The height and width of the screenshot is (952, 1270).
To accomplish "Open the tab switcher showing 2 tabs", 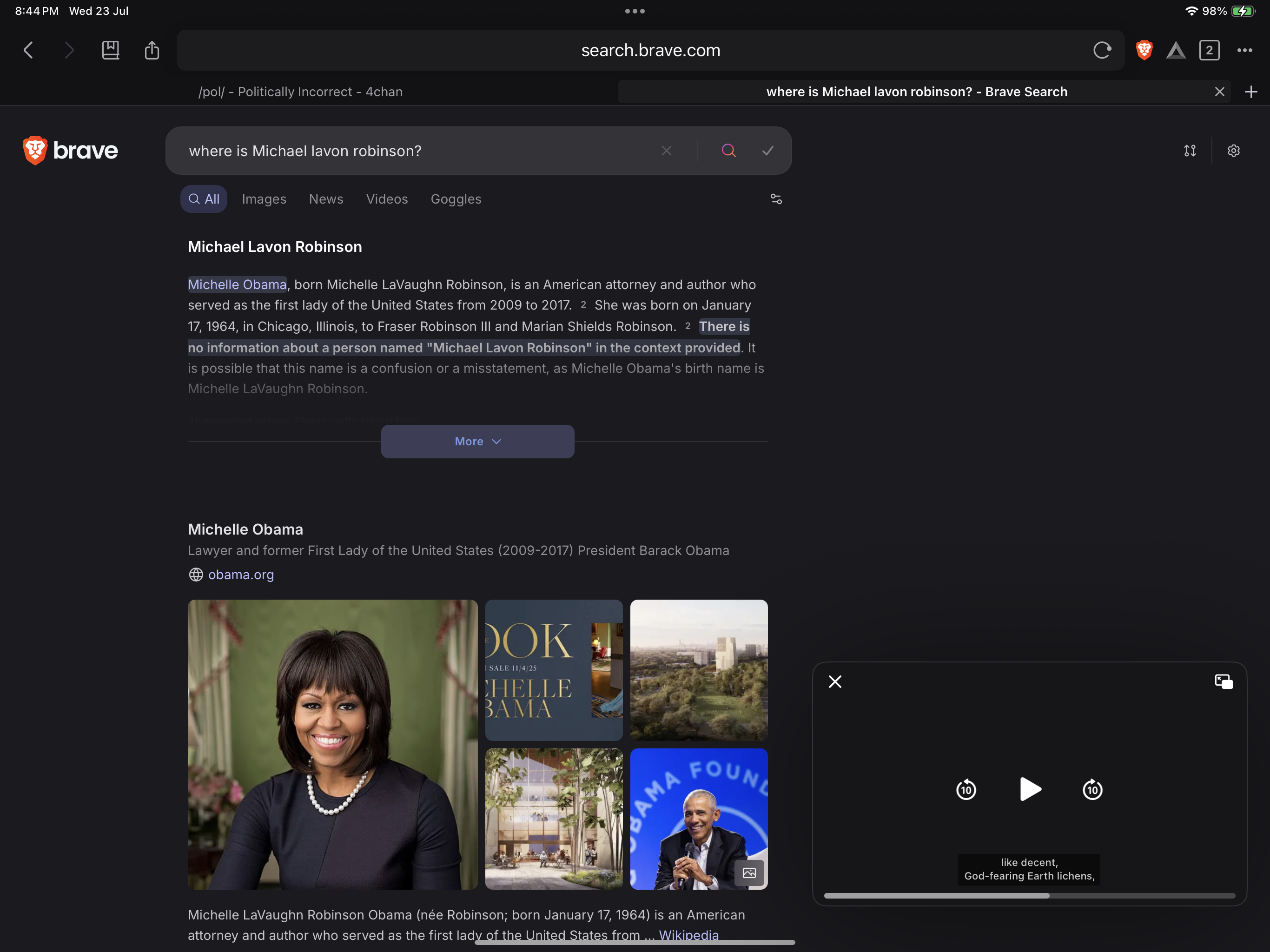I will [x=1209, y=51].
